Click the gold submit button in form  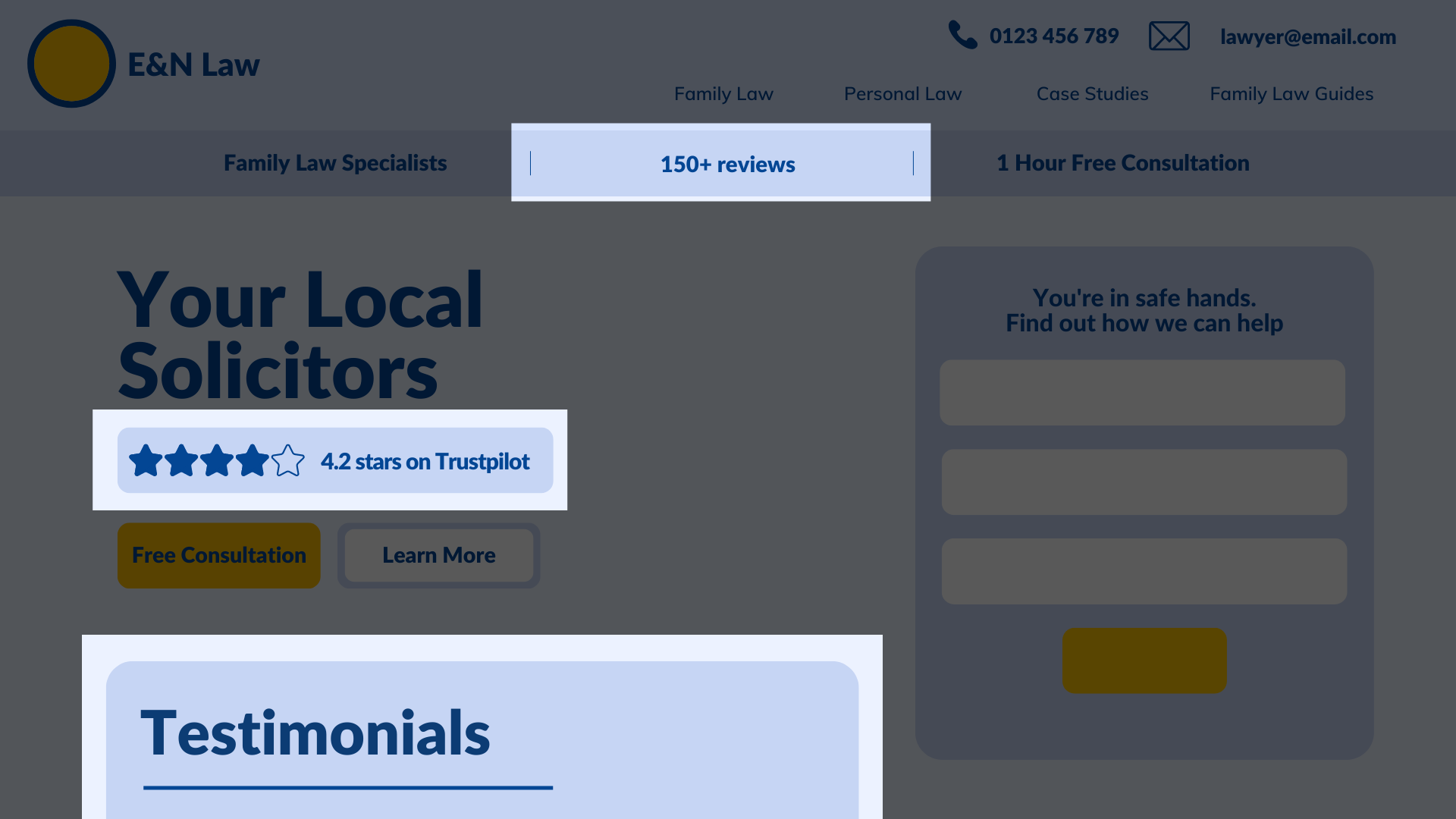pos(1144,661)
